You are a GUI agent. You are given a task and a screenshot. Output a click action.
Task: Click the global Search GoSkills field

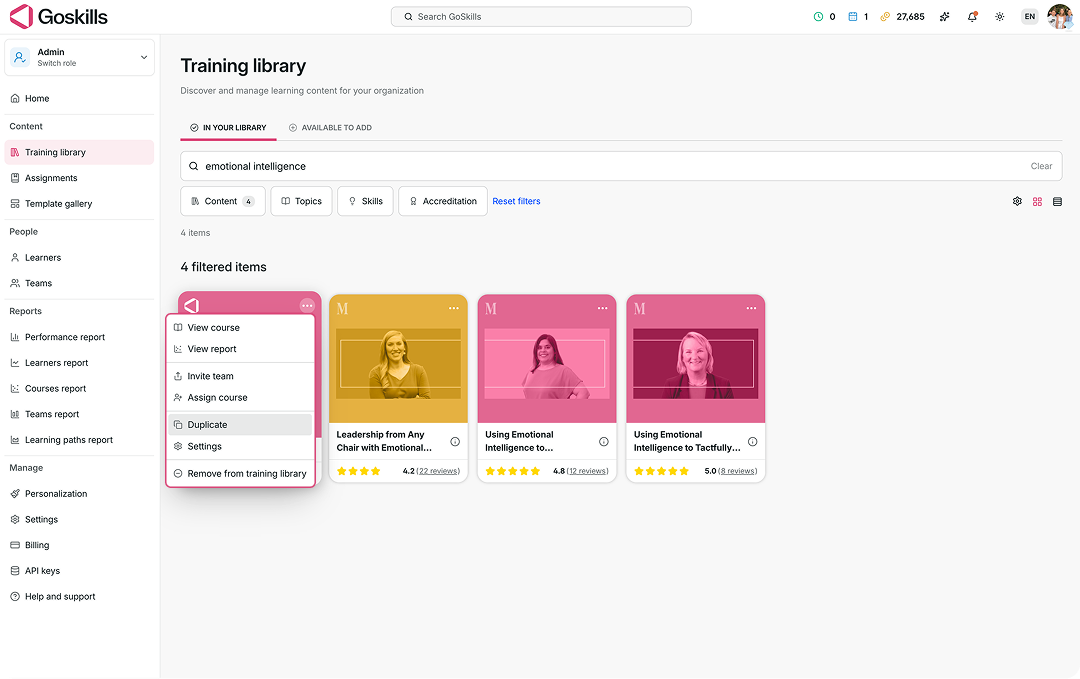pyautogui.click(x=541, y=17)
